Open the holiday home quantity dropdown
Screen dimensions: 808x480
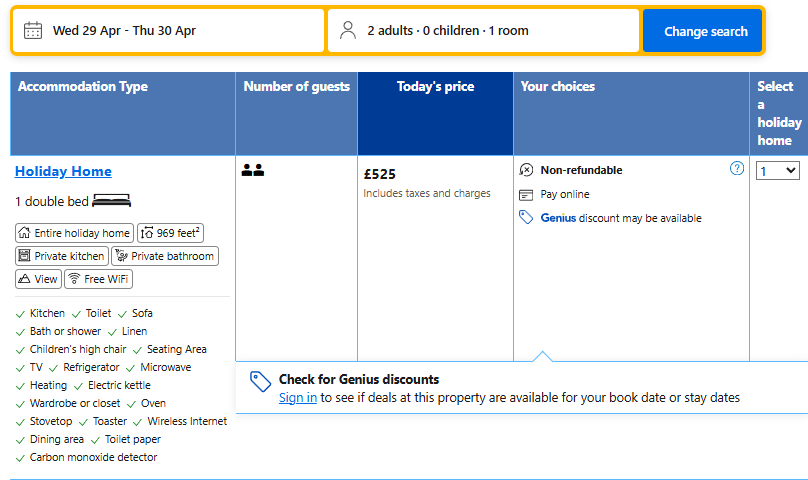coord(778,171)
